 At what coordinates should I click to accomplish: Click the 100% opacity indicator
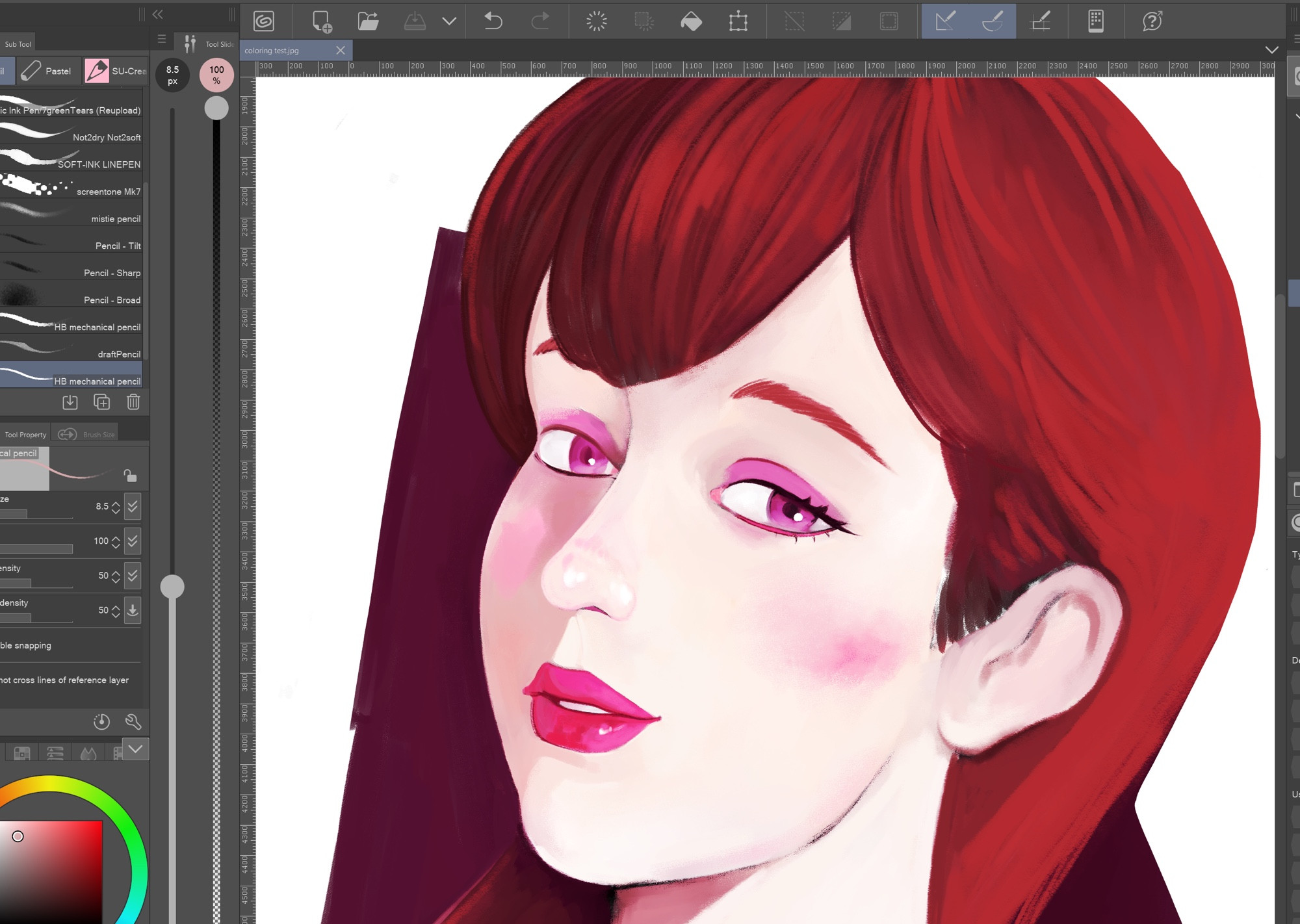tap(216, 75)
